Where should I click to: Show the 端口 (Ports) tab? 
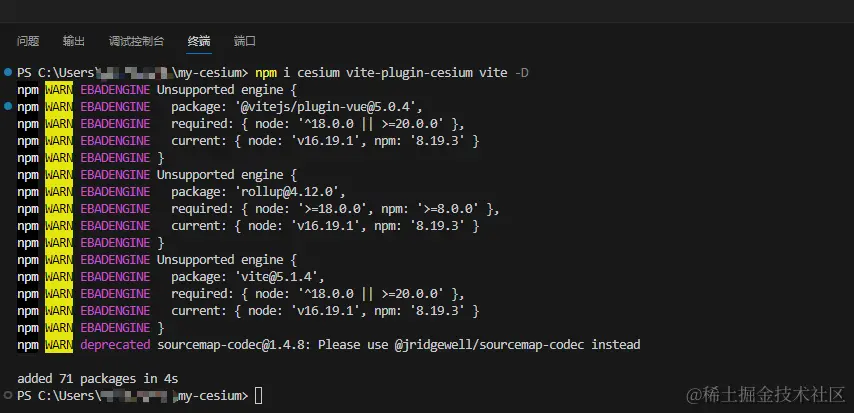245,41
